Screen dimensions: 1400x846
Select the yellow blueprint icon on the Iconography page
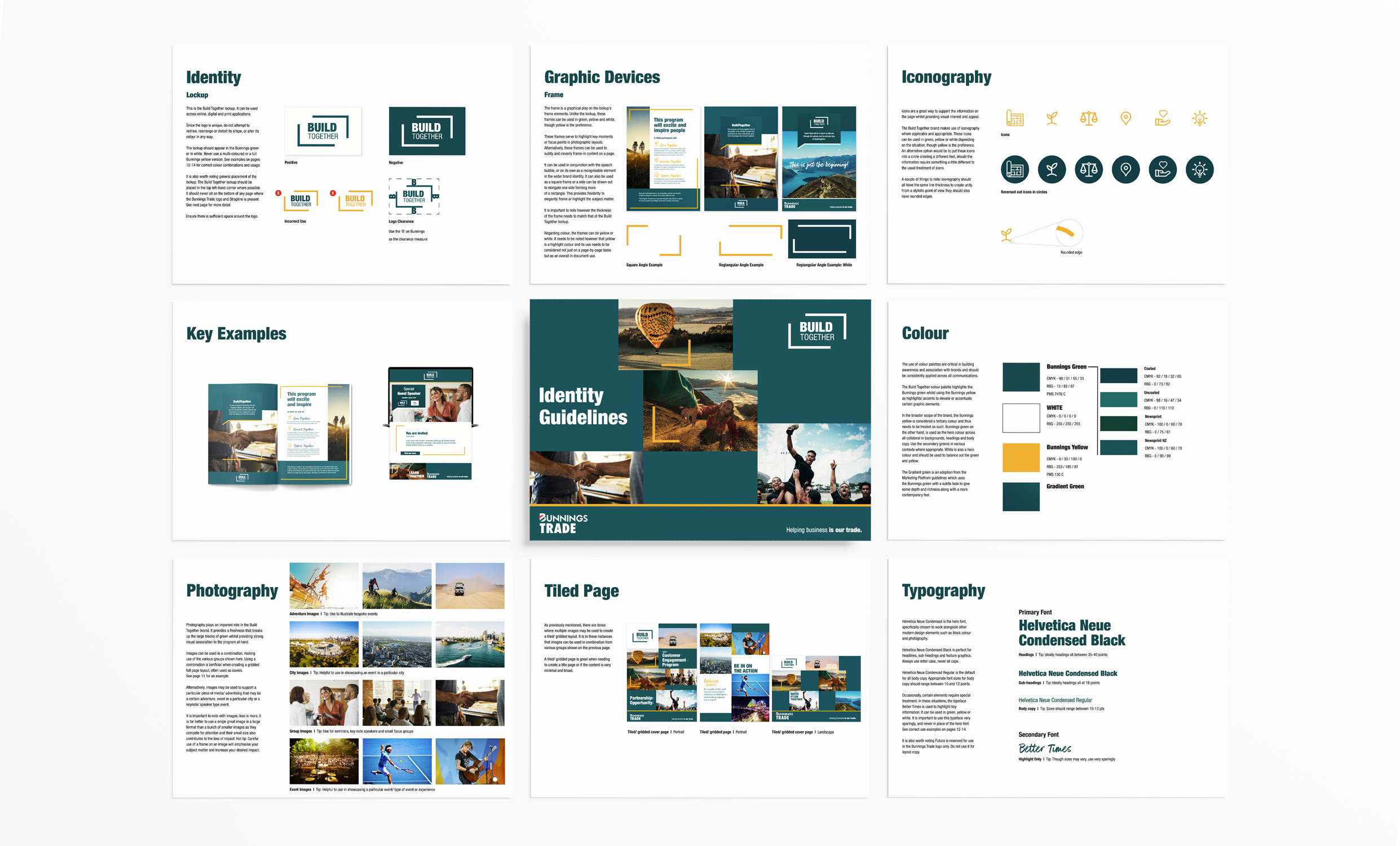tap(1014, 118)
